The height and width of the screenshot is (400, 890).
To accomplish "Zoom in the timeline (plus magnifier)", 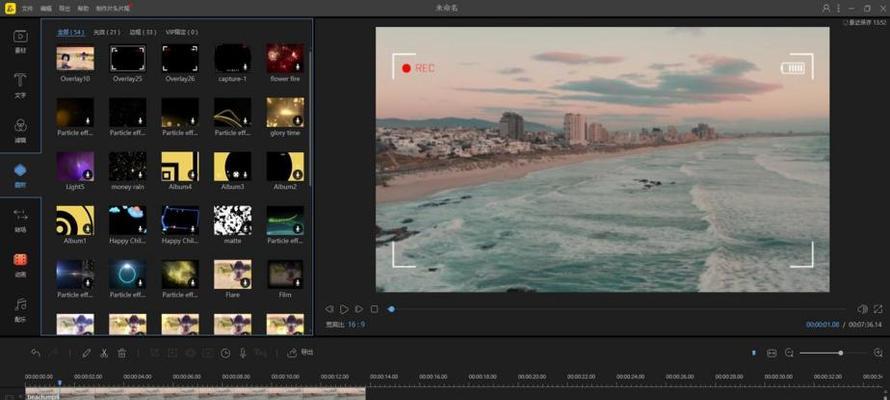I will (x=879, y=353).
